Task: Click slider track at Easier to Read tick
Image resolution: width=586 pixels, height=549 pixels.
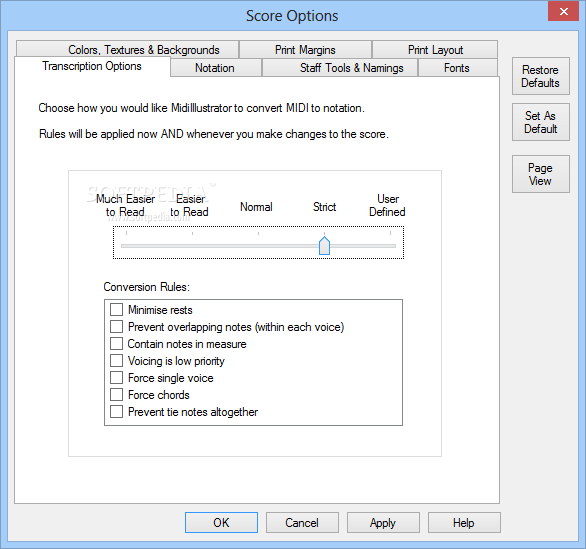Action: (192, 246)
